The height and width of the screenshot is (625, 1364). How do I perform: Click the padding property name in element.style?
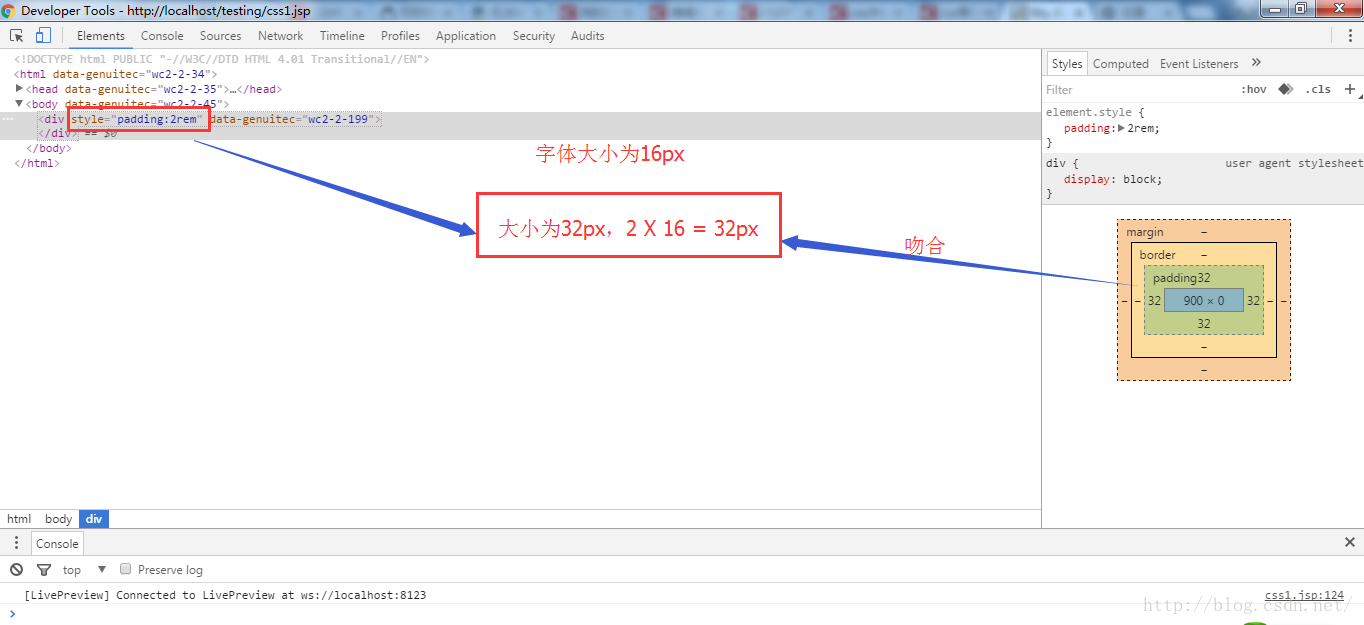pos(1087,128)
